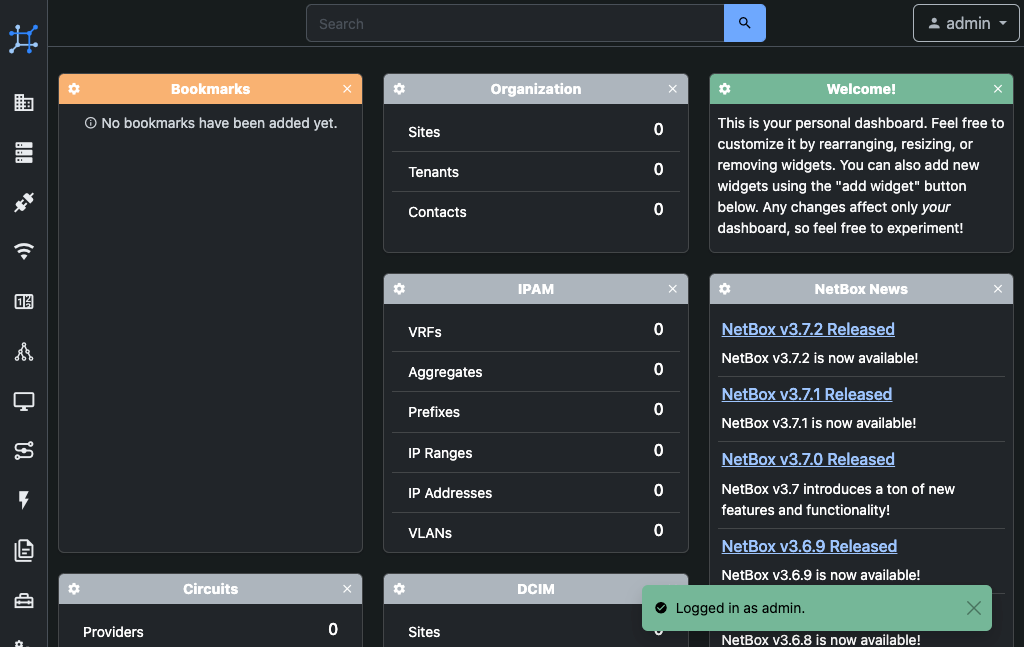The image size is (1024, 647).
Task: Open the NetBox v3.7.2 Released link
Action: point(808,329)
